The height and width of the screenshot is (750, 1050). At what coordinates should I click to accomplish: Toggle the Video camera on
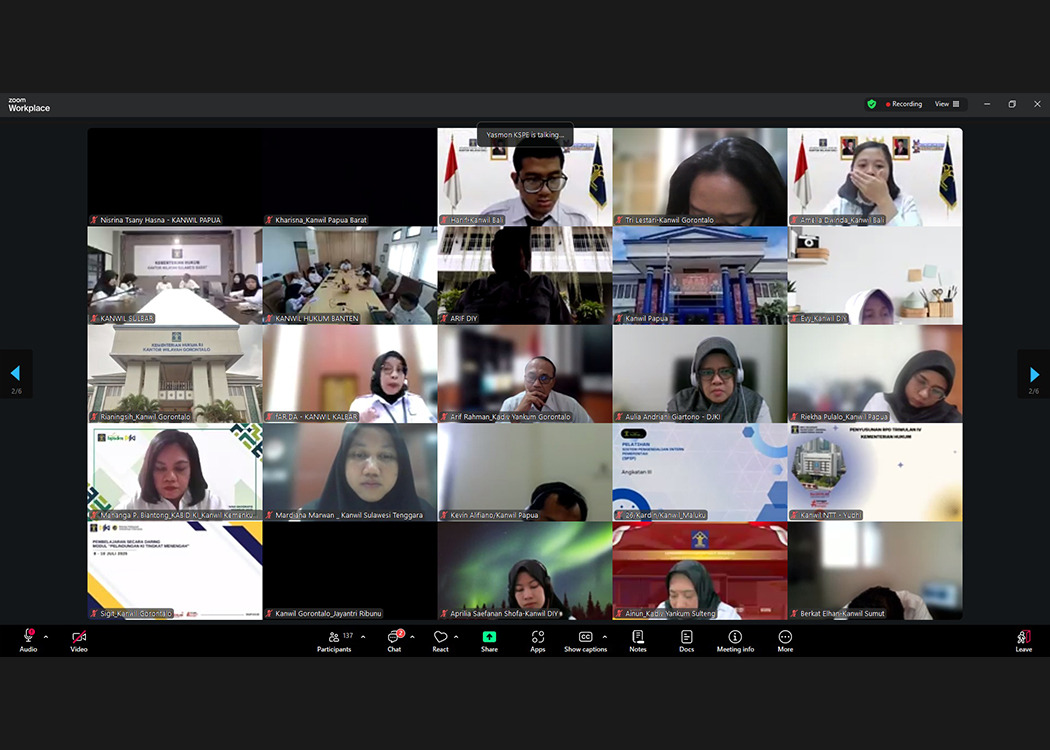click(x=79, y=640)
